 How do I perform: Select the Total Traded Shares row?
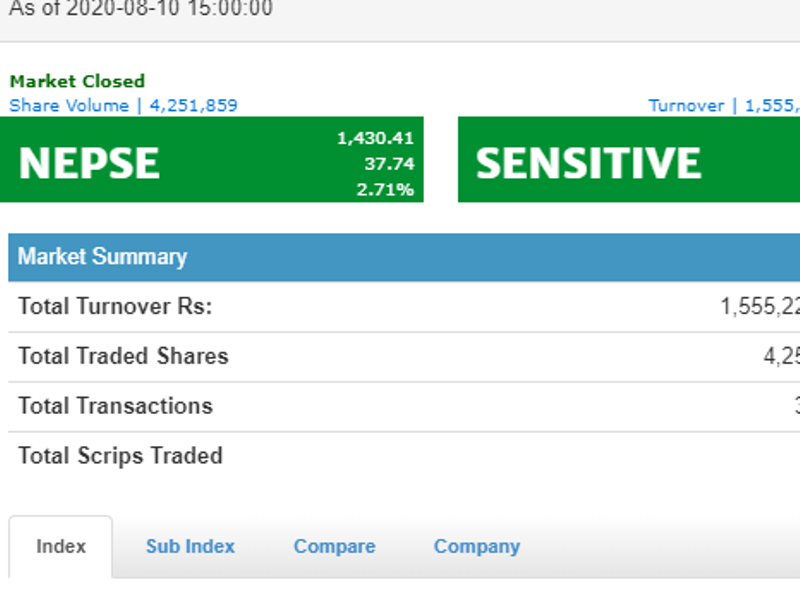click(404, 357)
